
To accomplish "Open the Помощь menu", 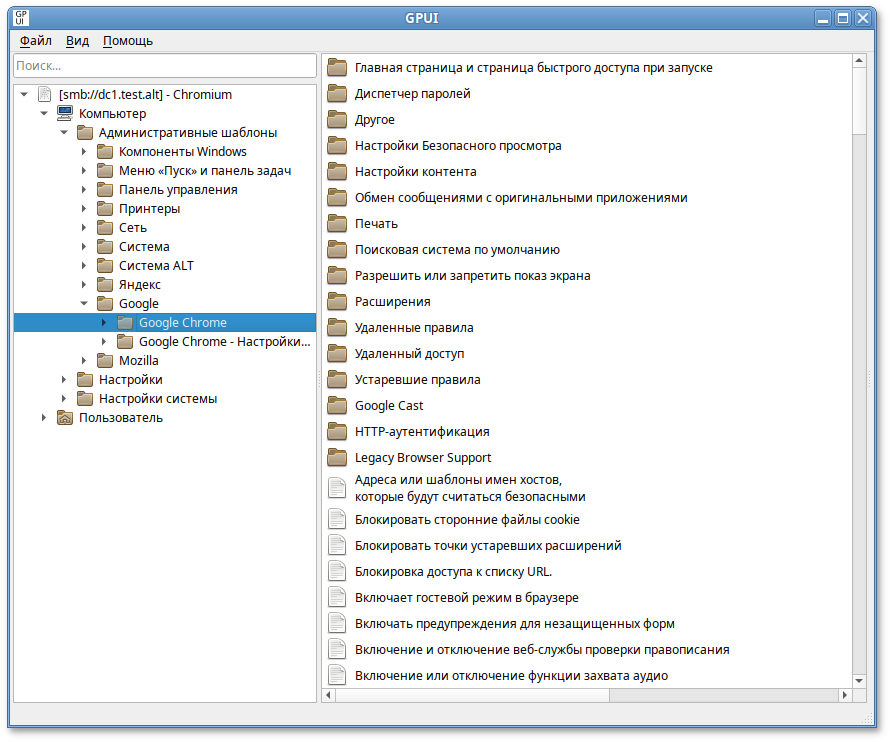I will pyautogui.click(x=128, y=41).
